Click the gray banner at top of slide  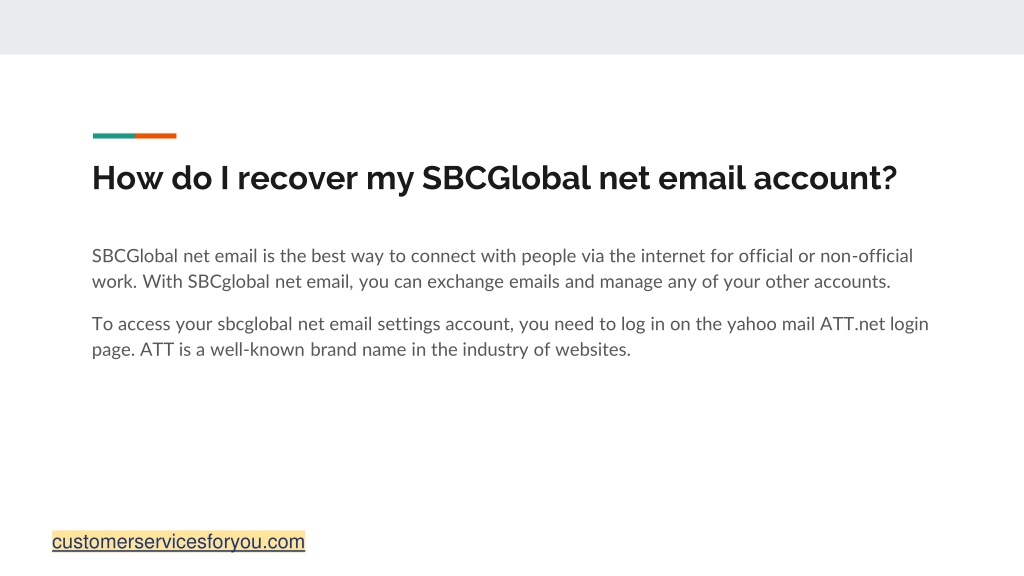512,27
